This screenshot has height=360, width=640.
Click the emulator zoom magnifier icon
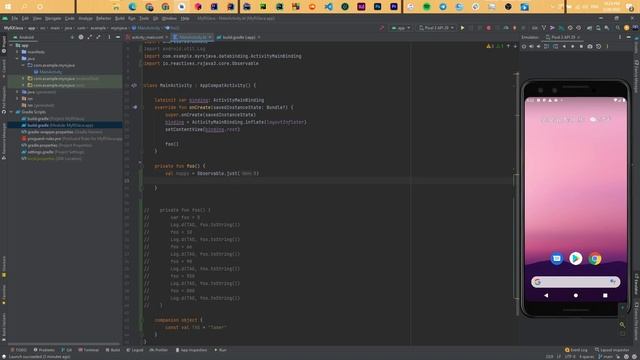pos(622,325)
